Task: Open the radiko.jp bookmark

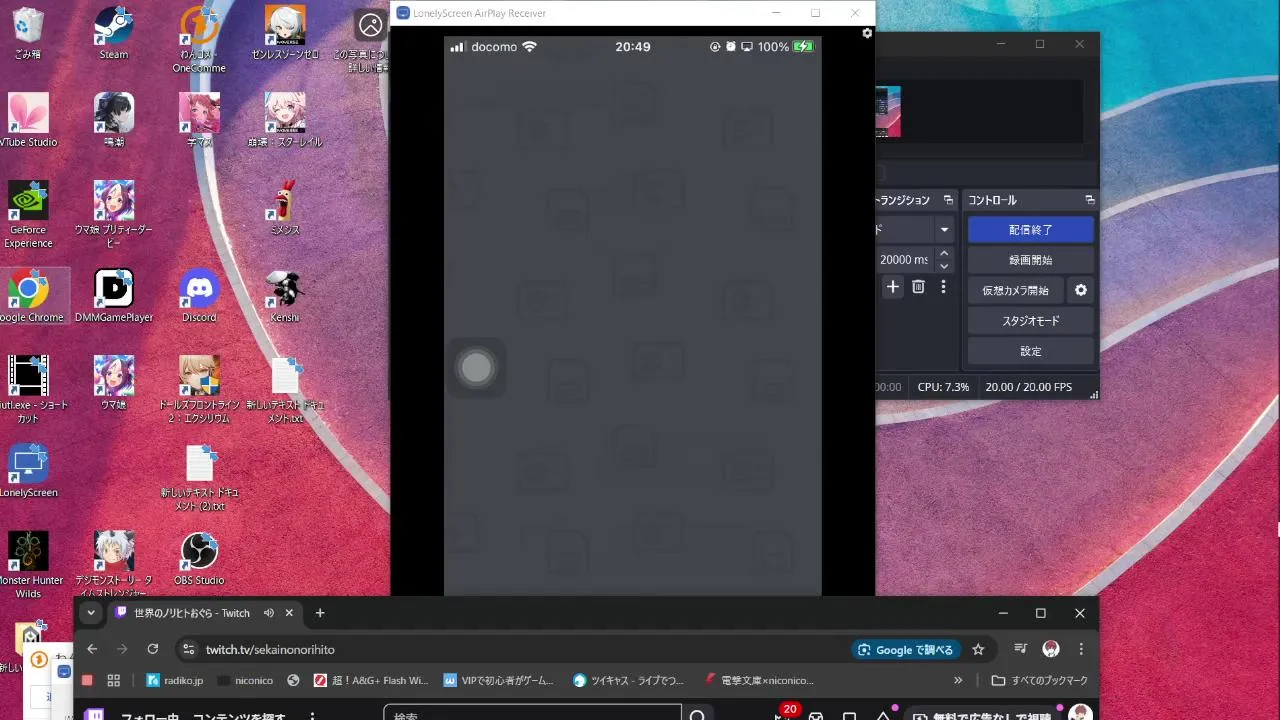Action: point(175,680)
